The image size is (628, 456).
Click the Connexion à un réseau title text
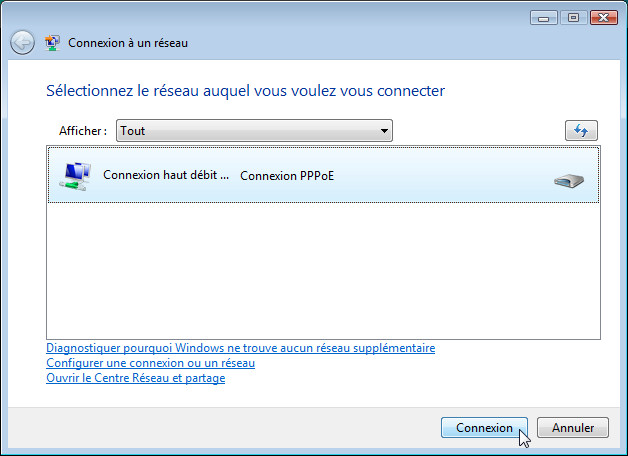pyautogui.click(x=128, y=43)
